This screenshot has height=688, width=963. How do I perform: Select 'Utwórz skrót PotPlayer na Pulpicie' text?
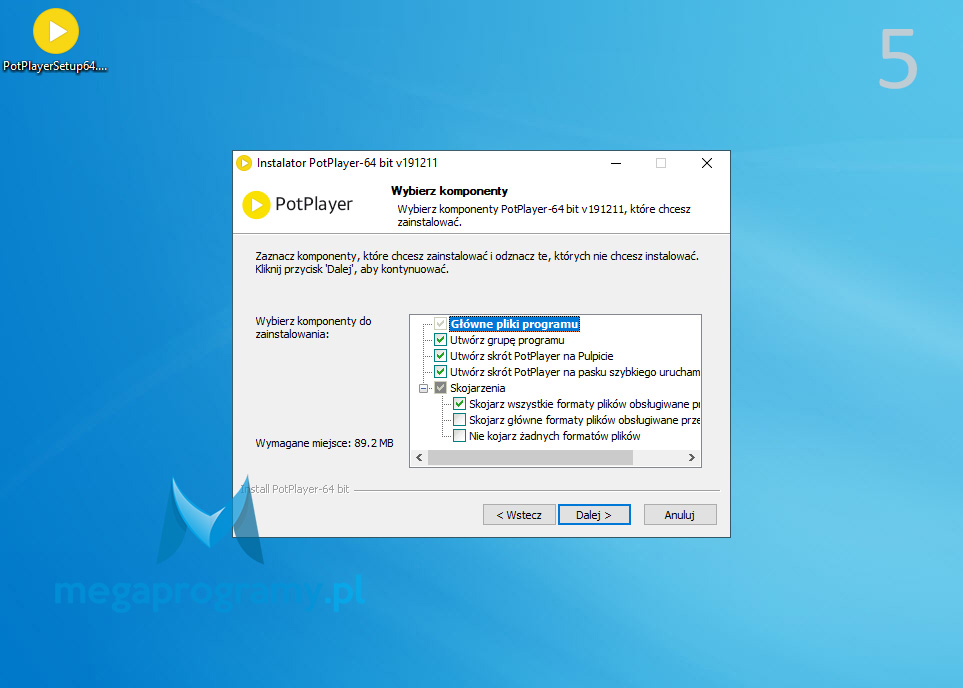[x=531, y=356]
